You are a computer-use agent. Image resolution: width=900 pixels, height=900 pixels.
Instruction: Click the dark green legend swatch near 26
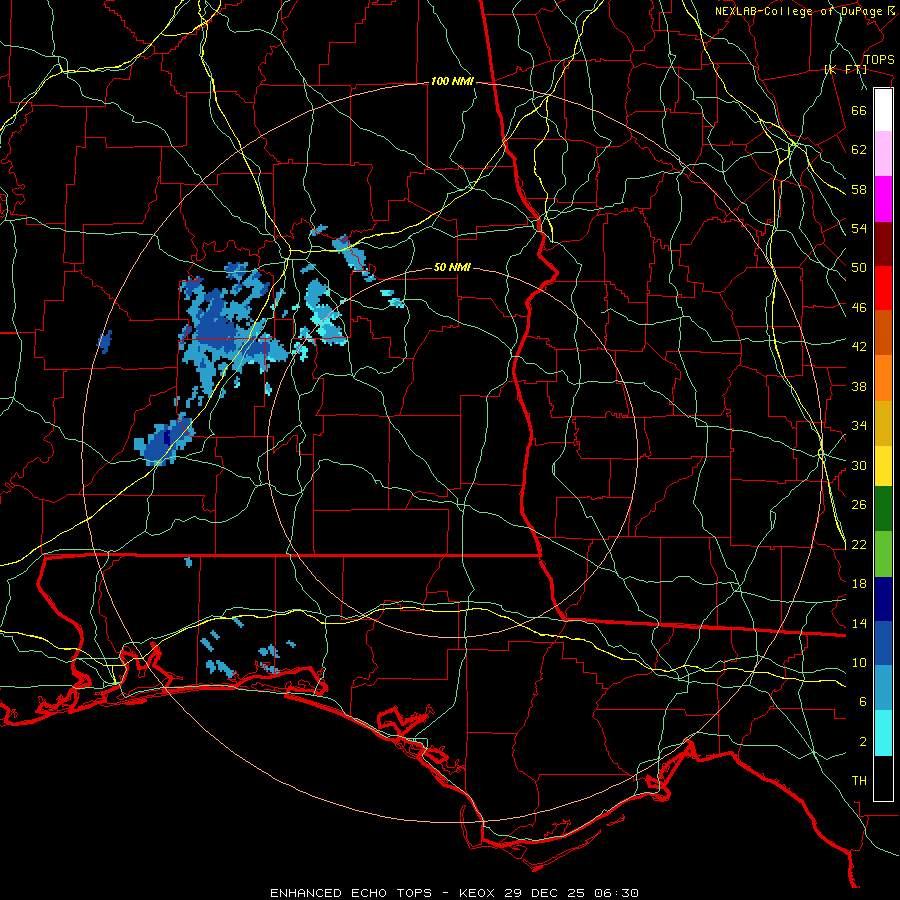(x=883, y=508)
